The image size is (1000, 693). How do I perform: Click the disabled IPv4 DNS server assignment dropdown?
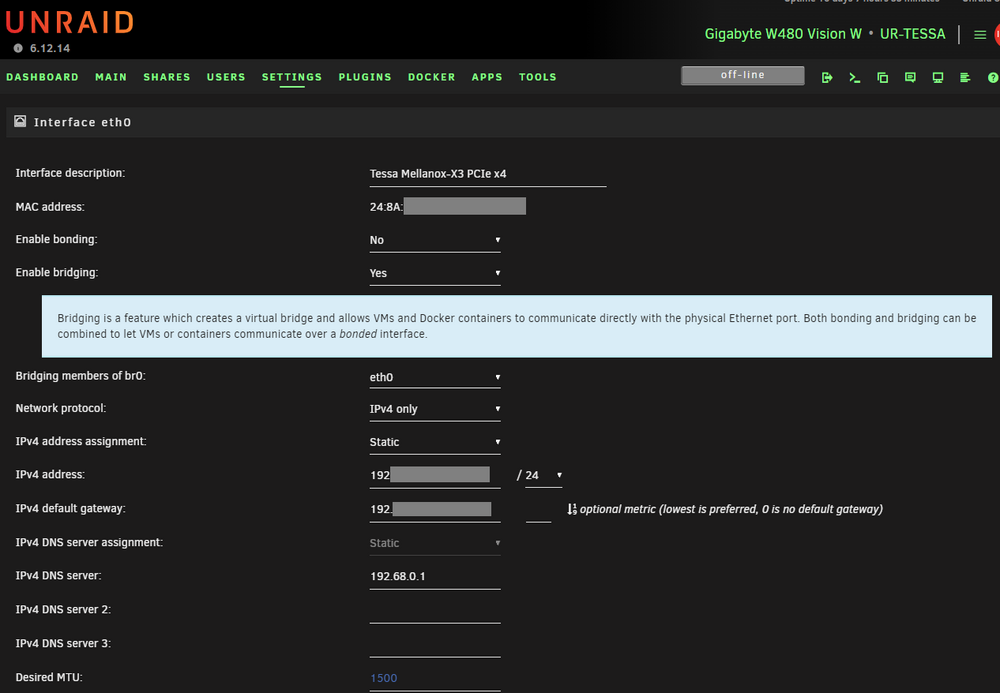coord(435,543)
